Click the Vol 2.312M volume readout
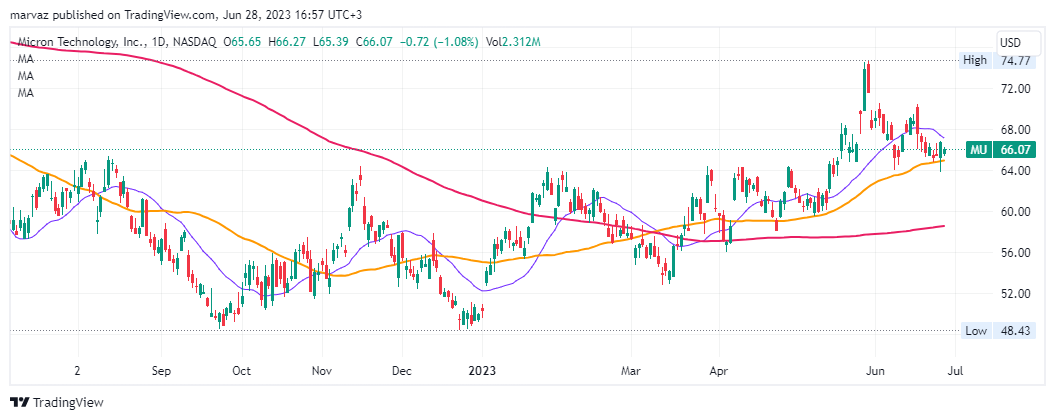Screen dimensions: 1055x420 pyautogui.click(x=512, y=42)
